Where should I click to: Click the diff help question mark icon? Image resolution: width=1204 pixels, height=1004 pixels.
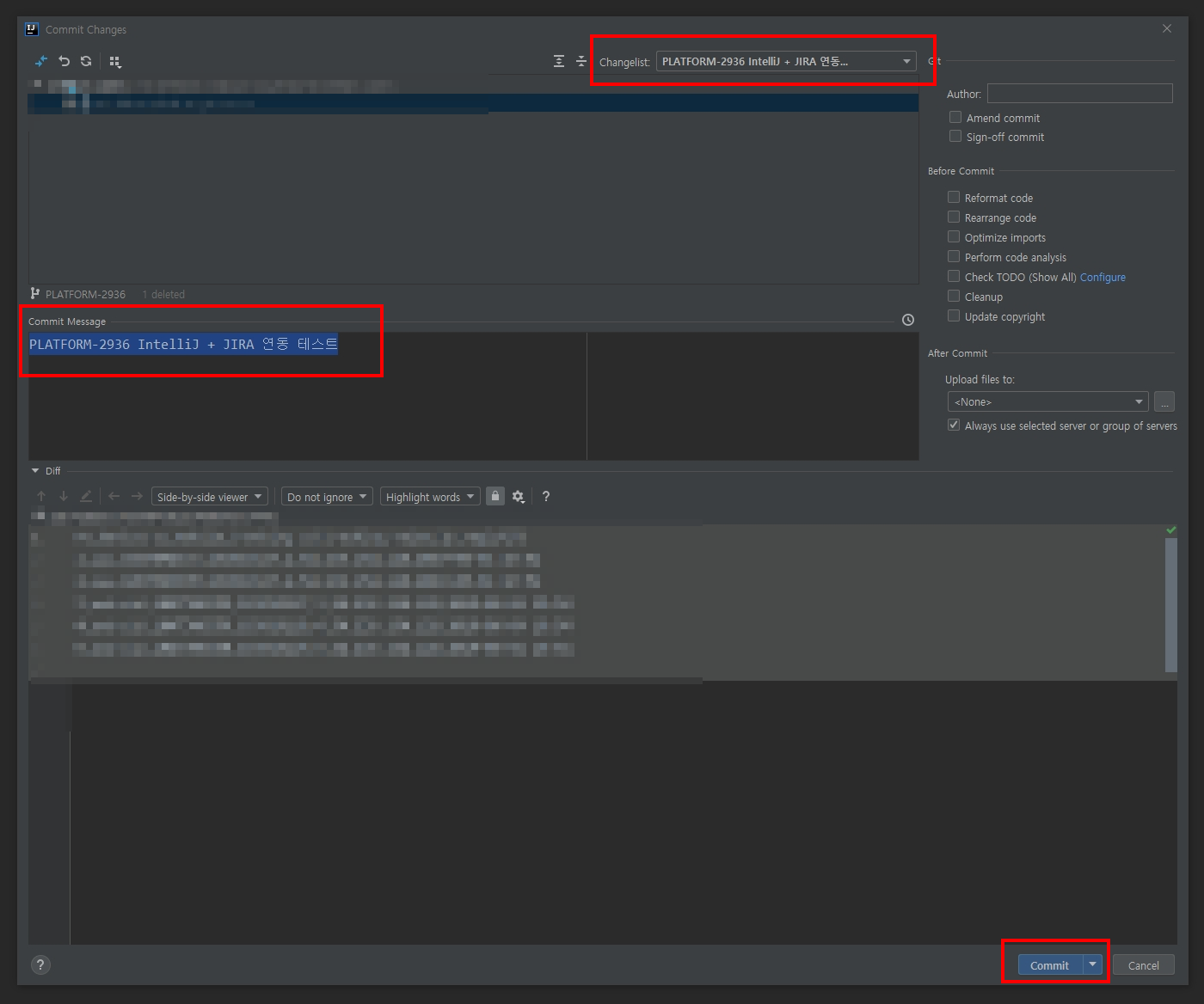click(546, 496)
